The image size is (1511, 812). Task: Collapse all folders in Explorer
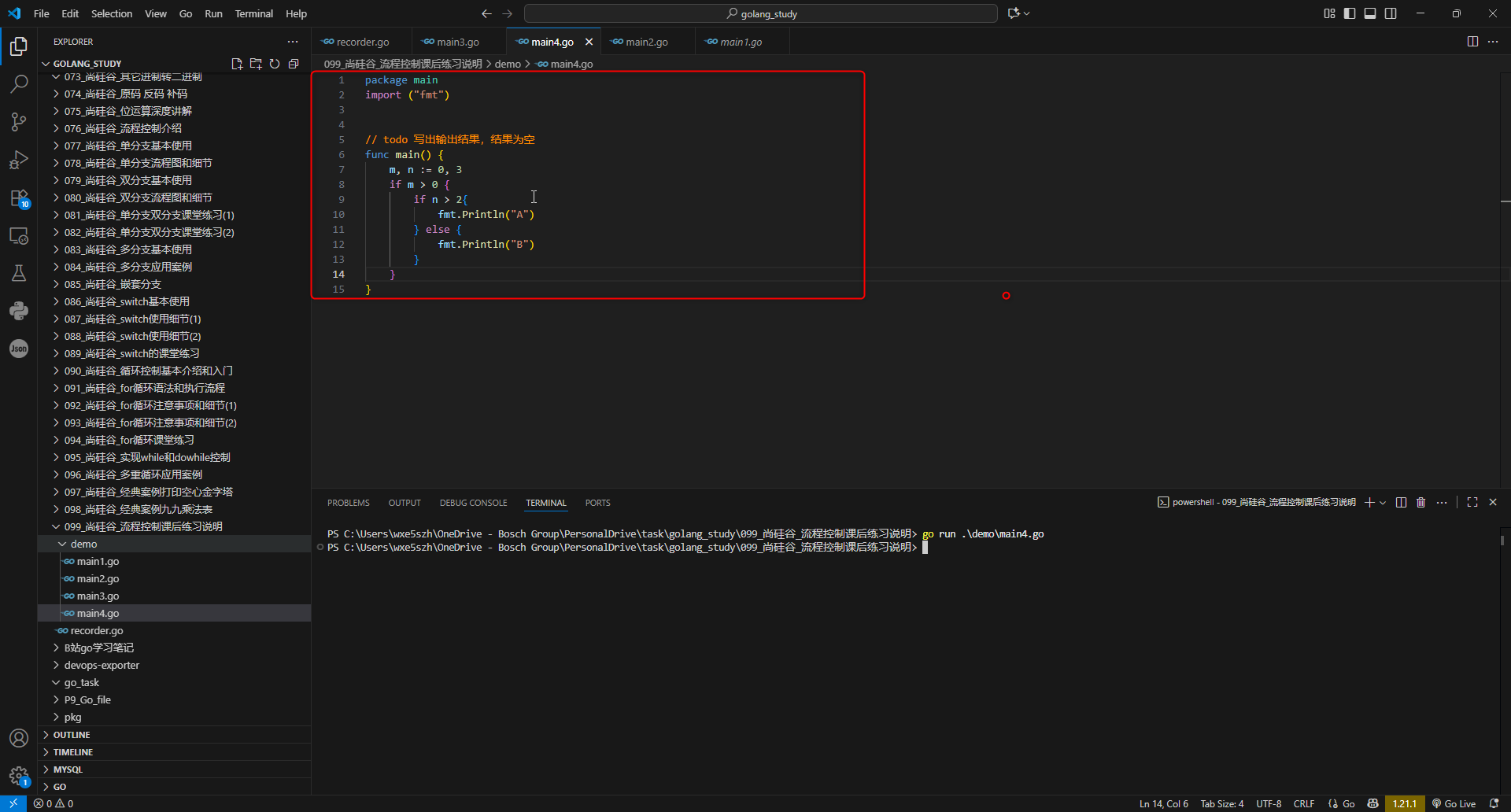coord(294,64)
